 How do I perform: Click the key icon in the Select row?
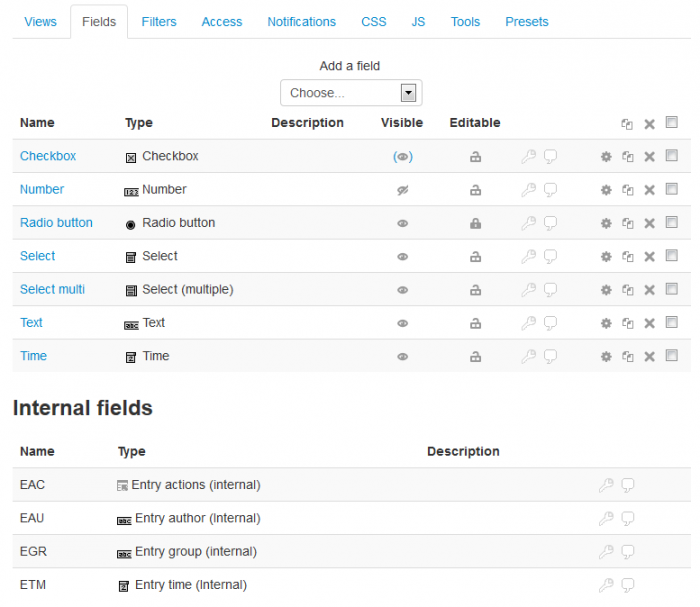tap(528, 257)
